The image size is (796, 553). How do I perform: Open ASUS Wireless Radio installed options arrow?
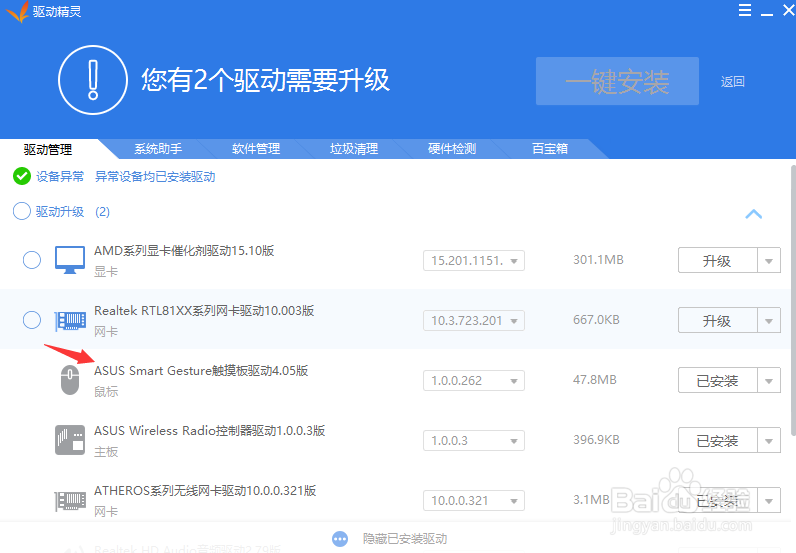769,440
